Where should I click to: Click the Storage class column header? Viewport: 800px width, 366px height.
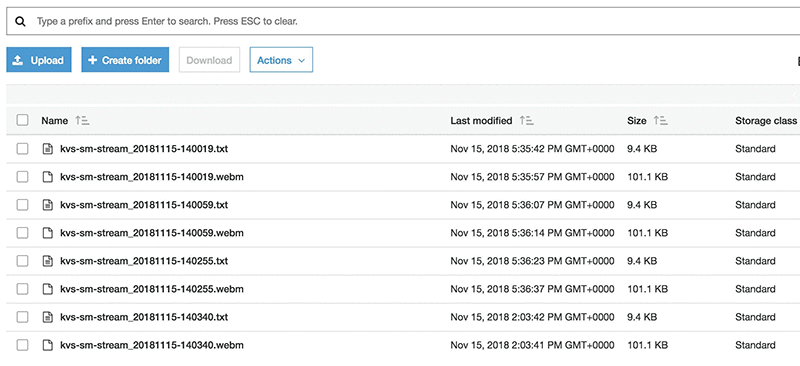[x=765, y=121]
